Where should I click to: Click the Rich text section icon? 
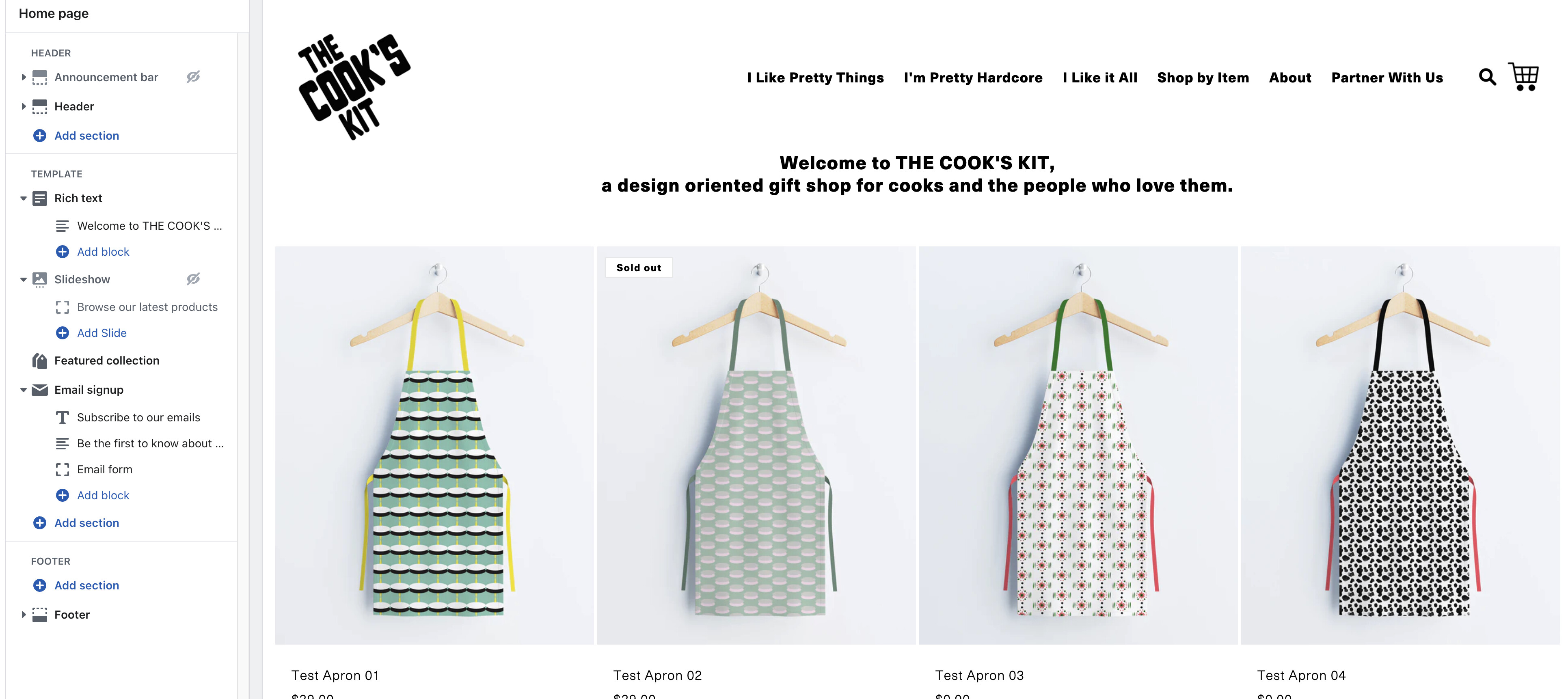point(39,198)
